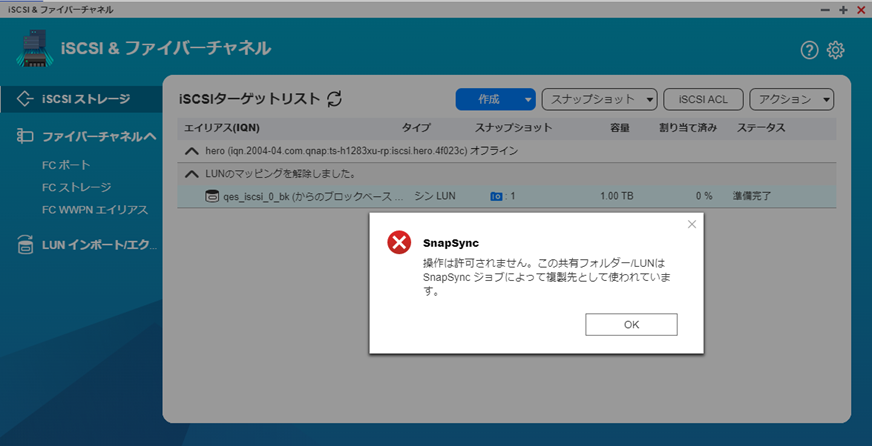Viewport: 872px width, 447px height.
Task: Click the iSCSI ACL button
Action: 703,99
